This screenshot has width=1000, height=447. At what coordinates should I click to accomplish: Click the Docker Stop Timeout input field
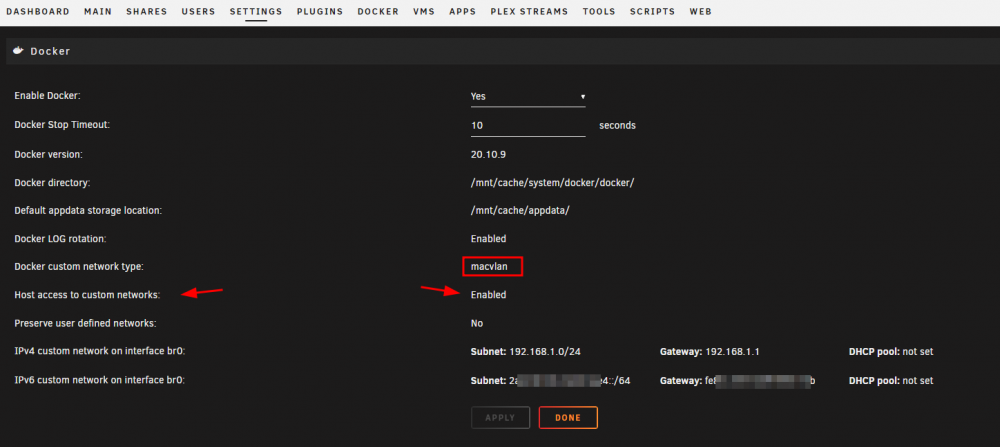tap(528, 126)
